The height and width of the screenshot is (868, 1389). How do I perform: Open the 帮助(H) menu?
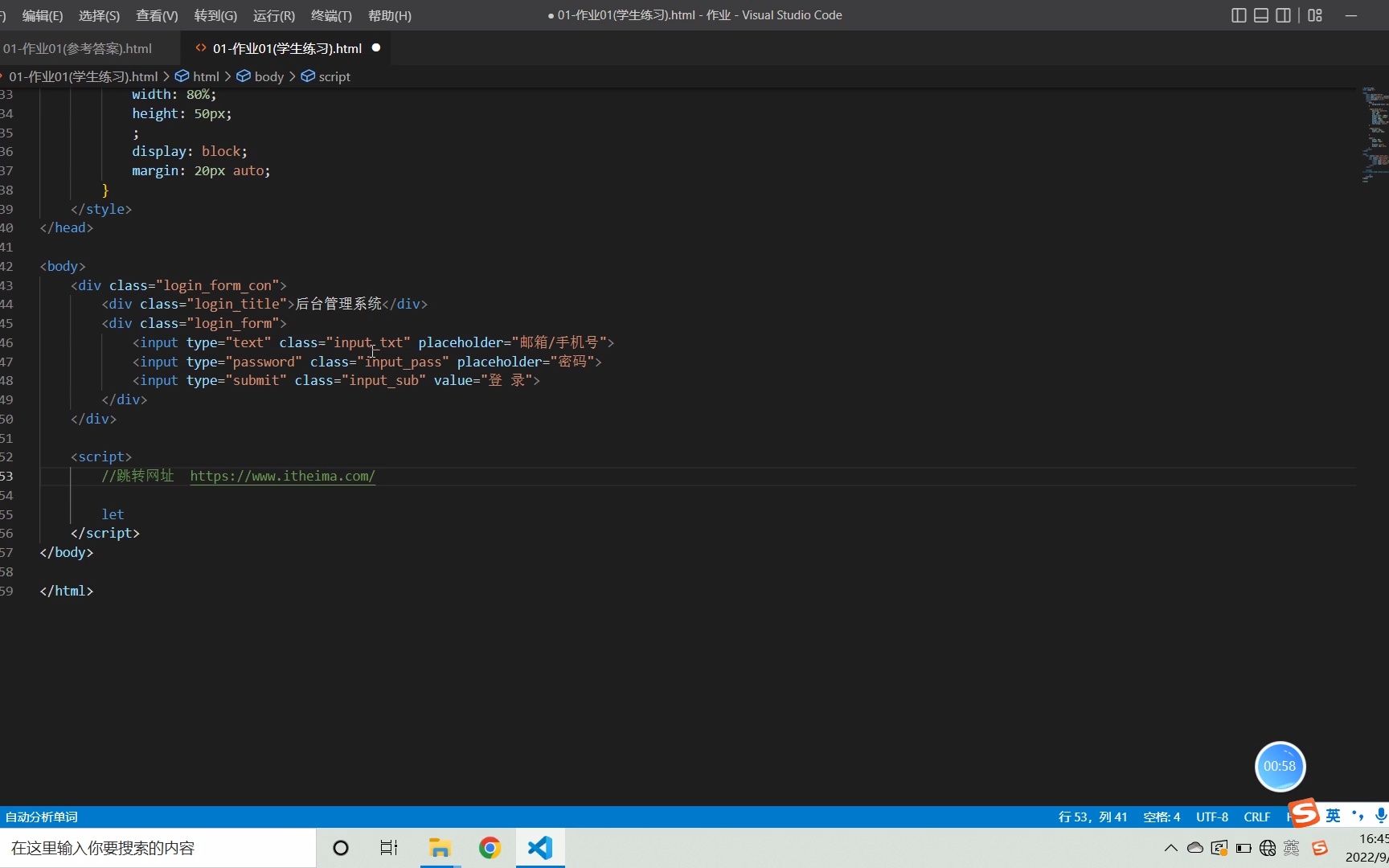tap(389, 15)
